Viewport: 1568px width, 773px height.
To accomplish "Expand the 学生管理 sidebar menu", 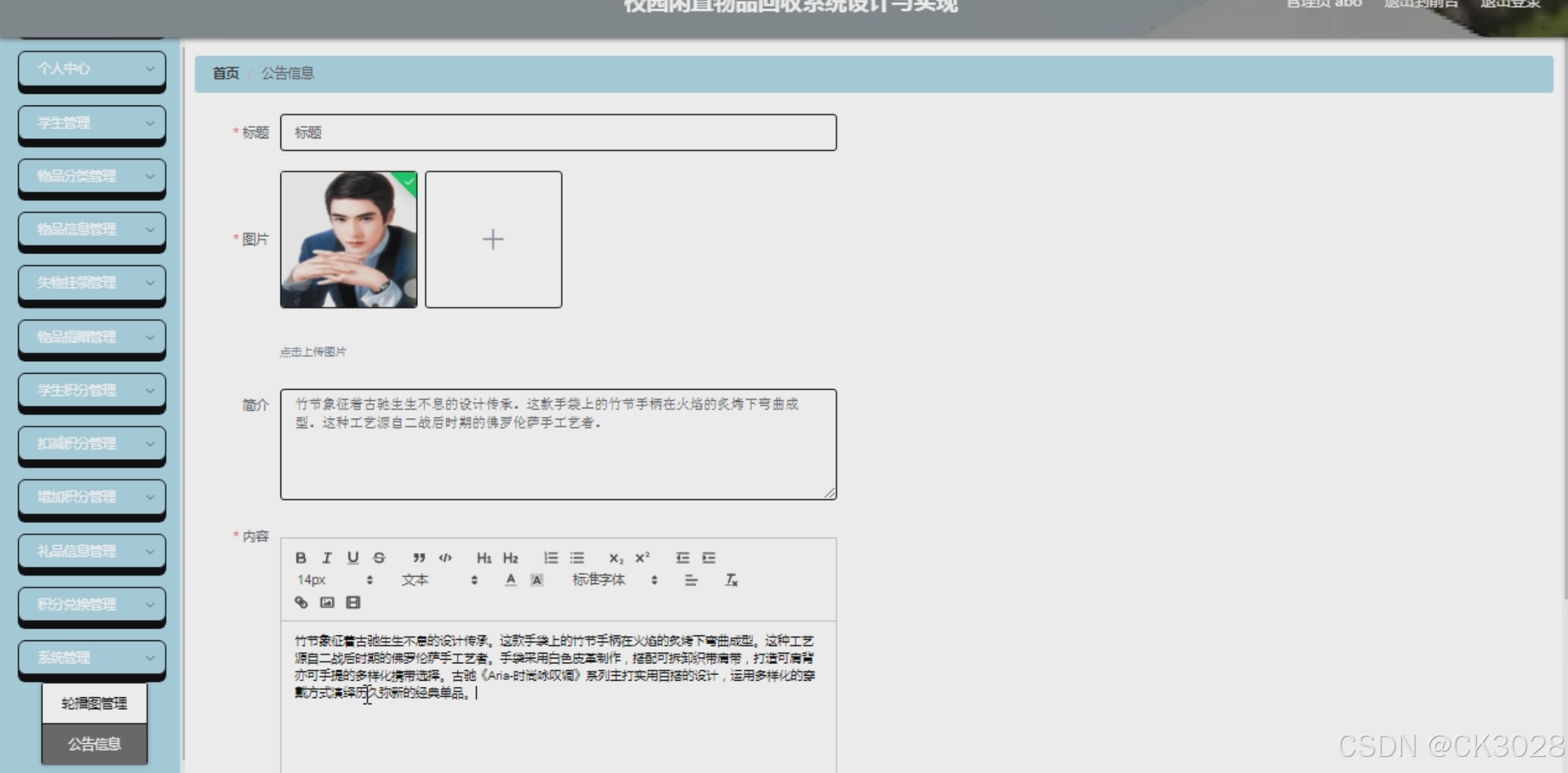I will [x=92, y=123].
